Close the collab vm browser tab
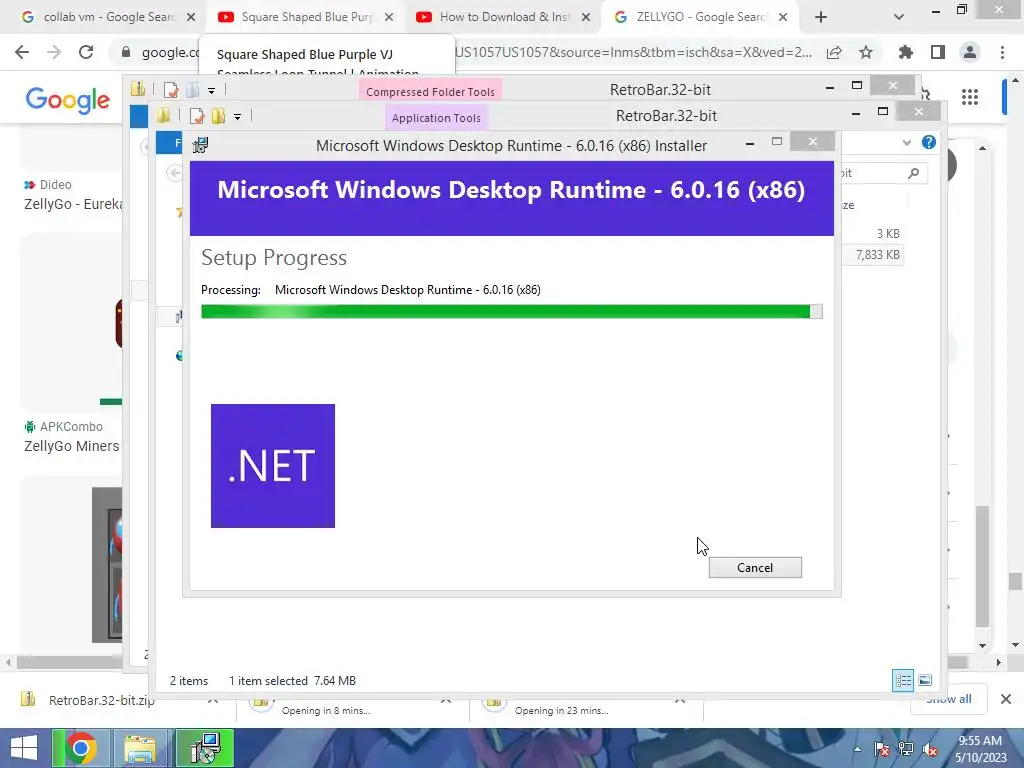The image size is (1024, 768). coord(191,18)
